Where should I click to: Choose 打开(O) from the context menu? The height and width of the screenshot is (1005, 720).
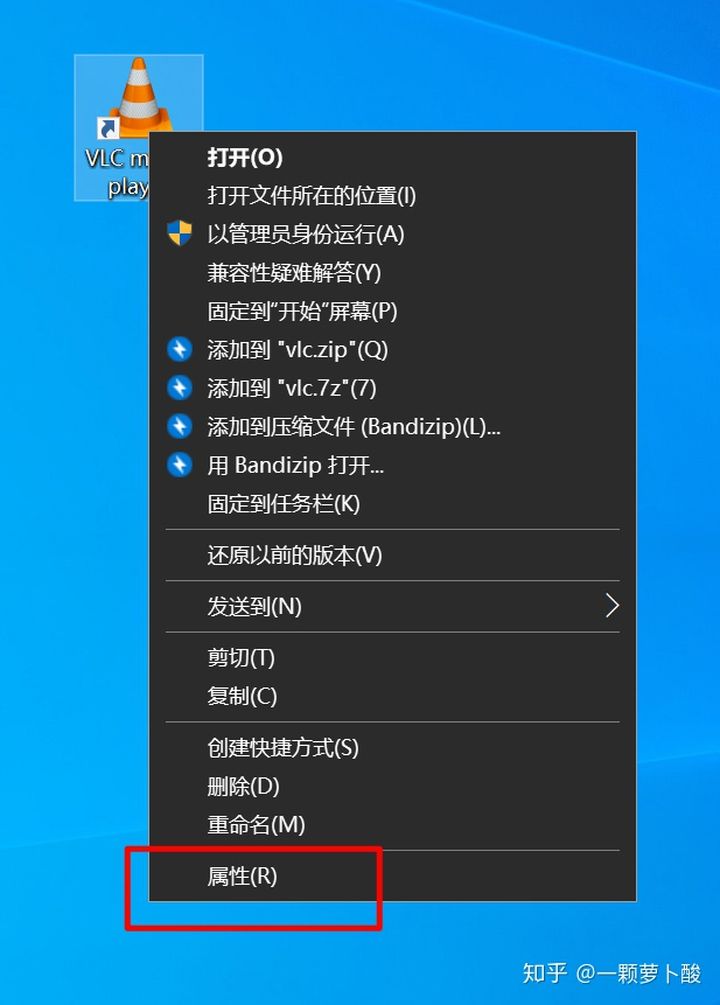click(392, 157)
